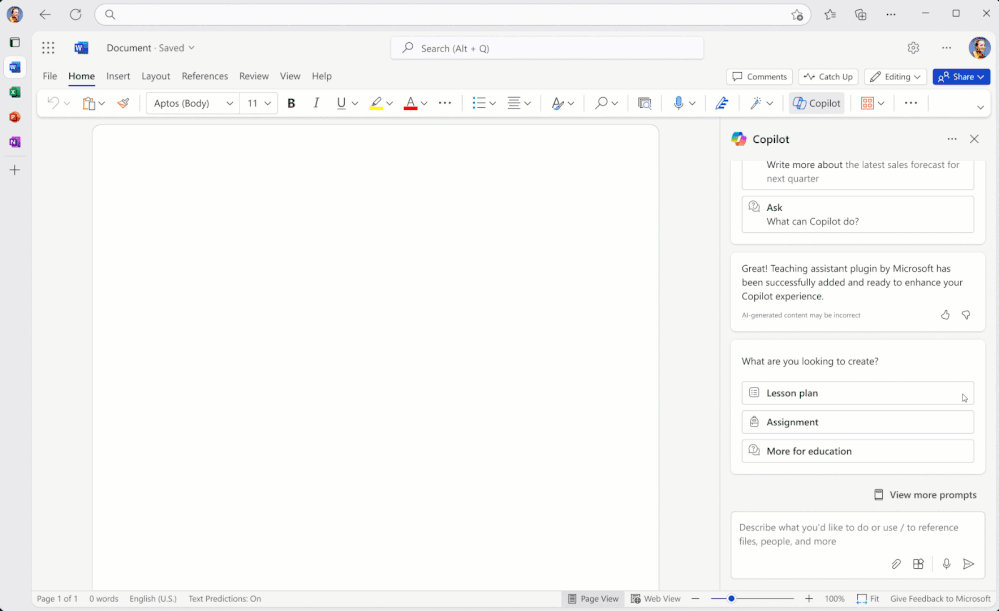Open the Excel app in sidebar
The width and height of the screenshot is (999, 611).
[x=14, y=92]
